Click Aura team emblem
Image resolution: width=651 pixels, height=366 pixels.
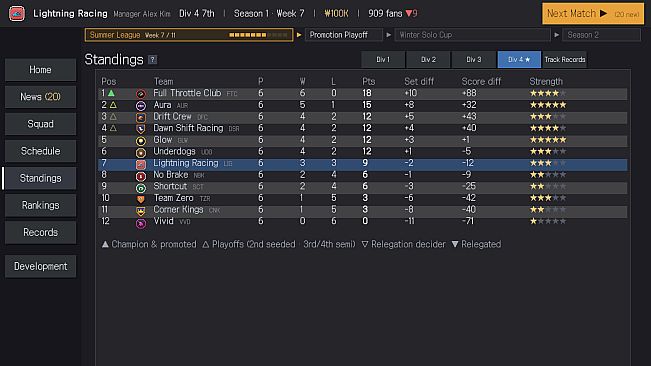coord(141,105)
